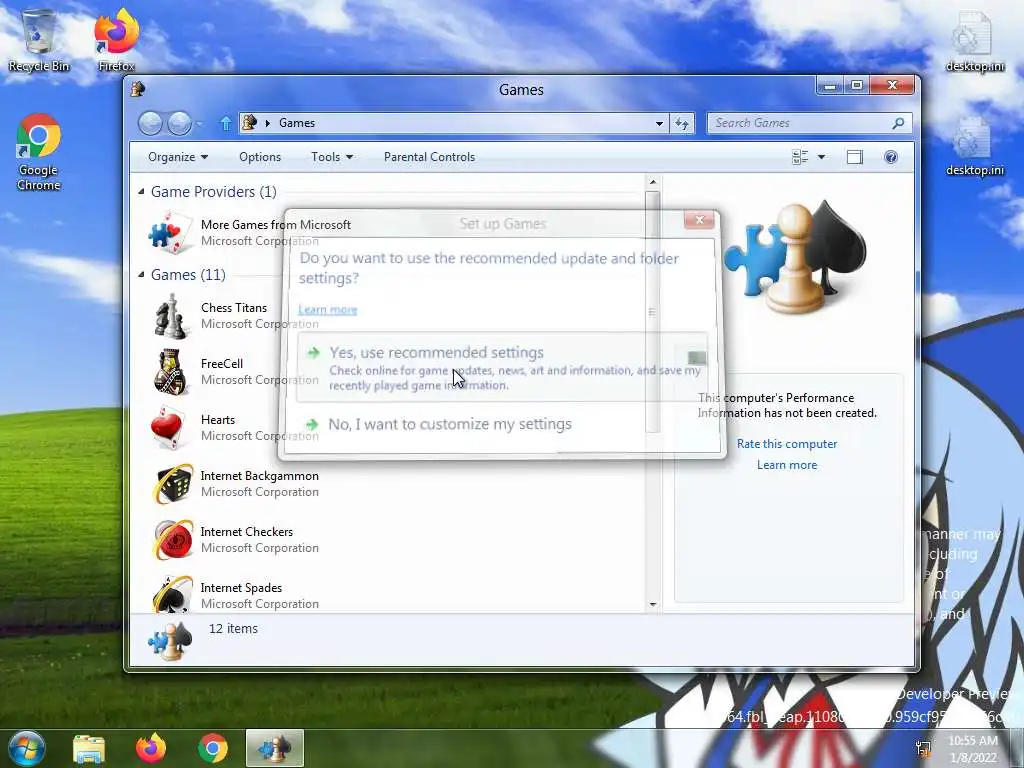Refresh the Games folder address bar
Viewport: 1024px width, 768px height.
tap(682, 123)
